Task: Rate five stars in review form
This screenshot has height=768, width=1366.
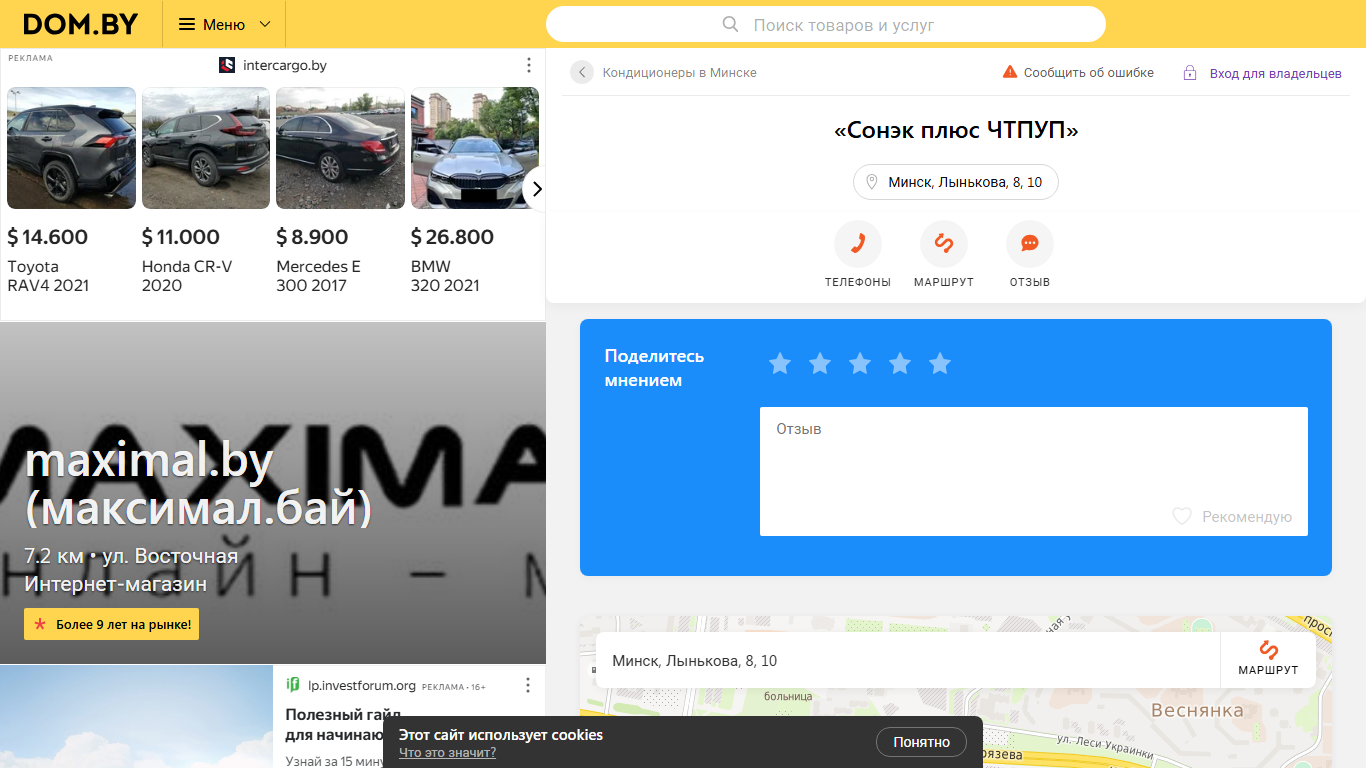Action: 940,364
